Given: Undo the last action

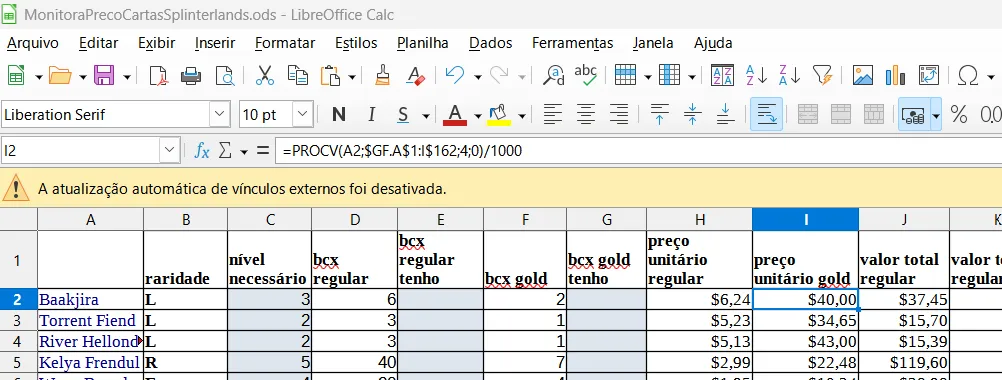Looking at the screenshot, I should pyautogui.click(x=455, y=76).
